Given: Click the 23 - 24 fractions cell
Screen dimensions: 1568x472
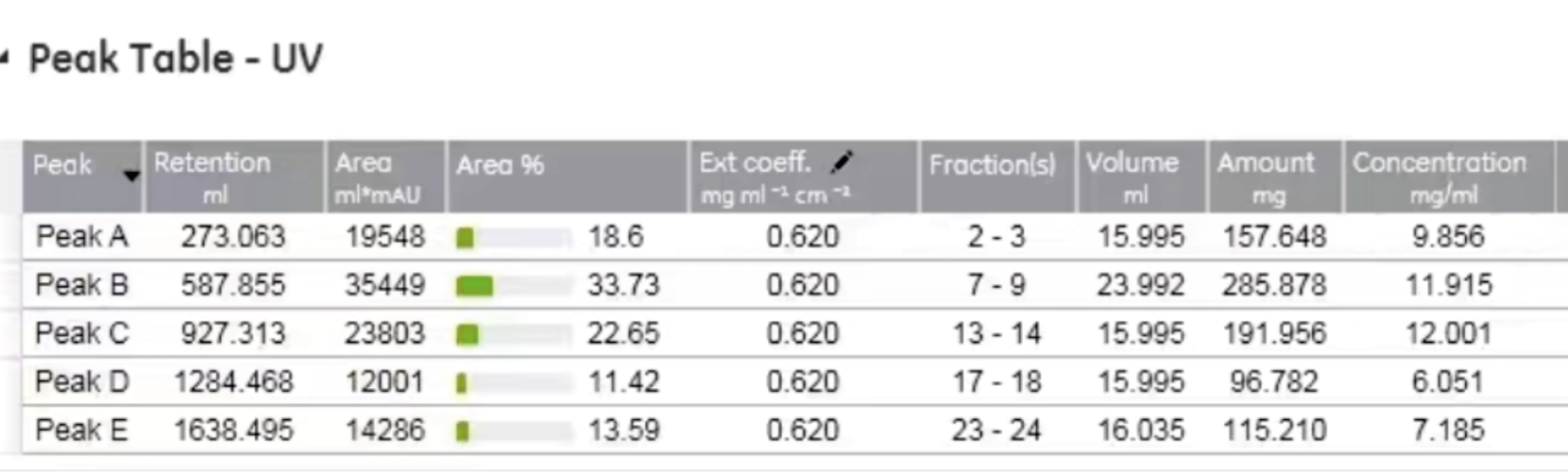Looking at the screenshot, I should [996, 430].
